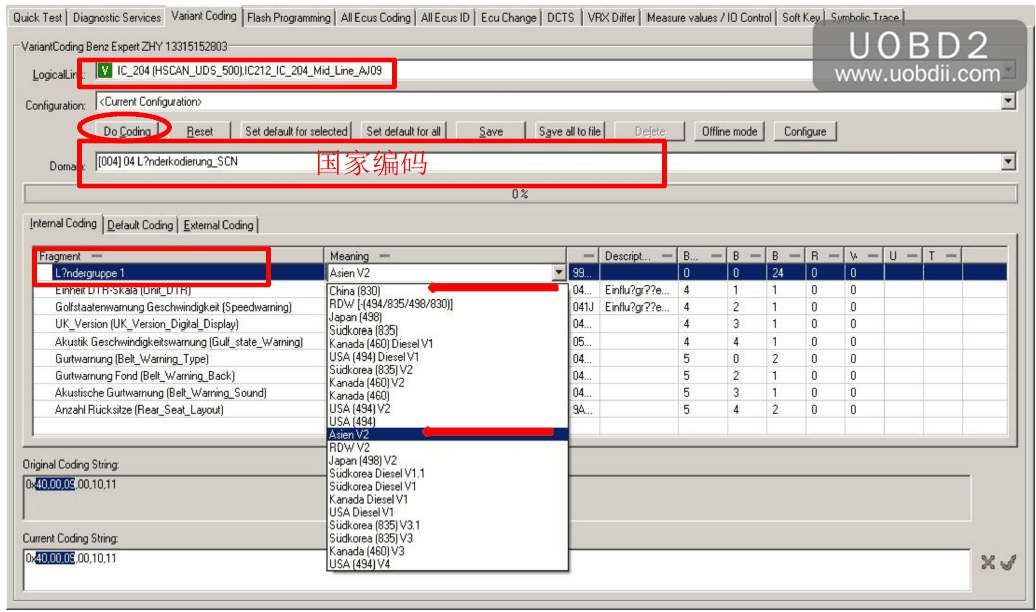This screenshot has height=612, width=1036.
Task: Select the highlighted Asien V2 list entry
Action: [x=447, y=434]
